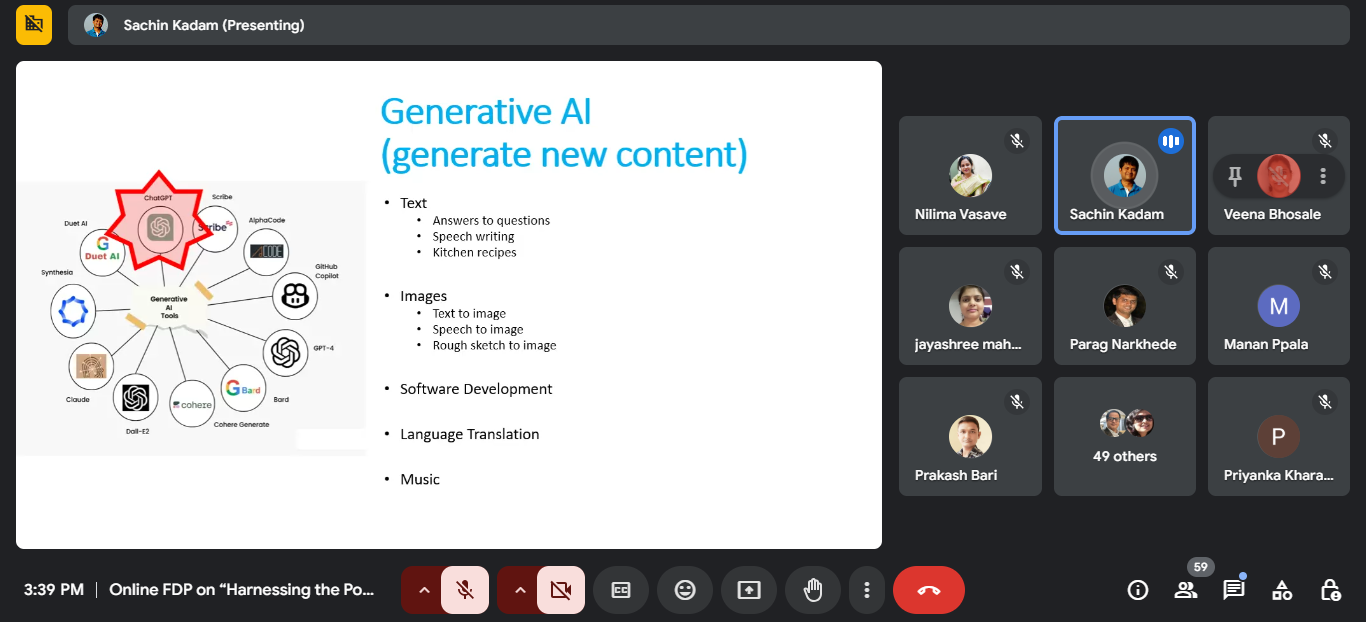Click the AlphaCode logo in the slide
Screen dimensions: 1366x622
point(268,252)
